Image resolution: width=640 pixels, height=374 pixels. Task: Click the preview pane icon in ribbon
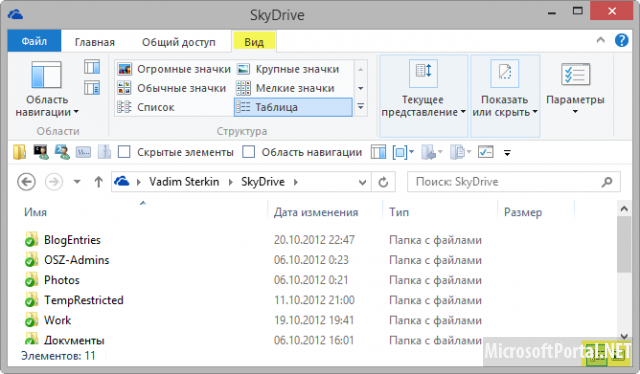click(92, 67)
